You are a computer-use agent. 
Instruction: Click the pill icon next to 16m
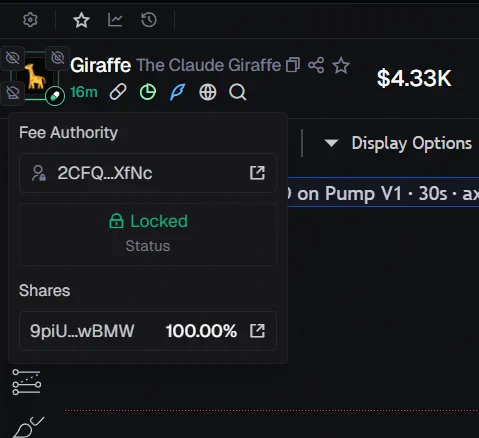coord(118,92)
